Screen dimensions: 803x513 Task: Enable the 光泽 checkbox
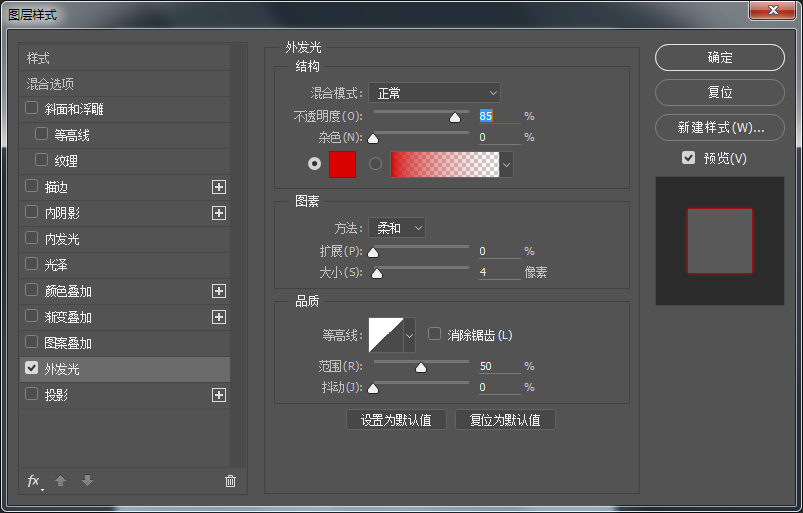click(32, 264)
